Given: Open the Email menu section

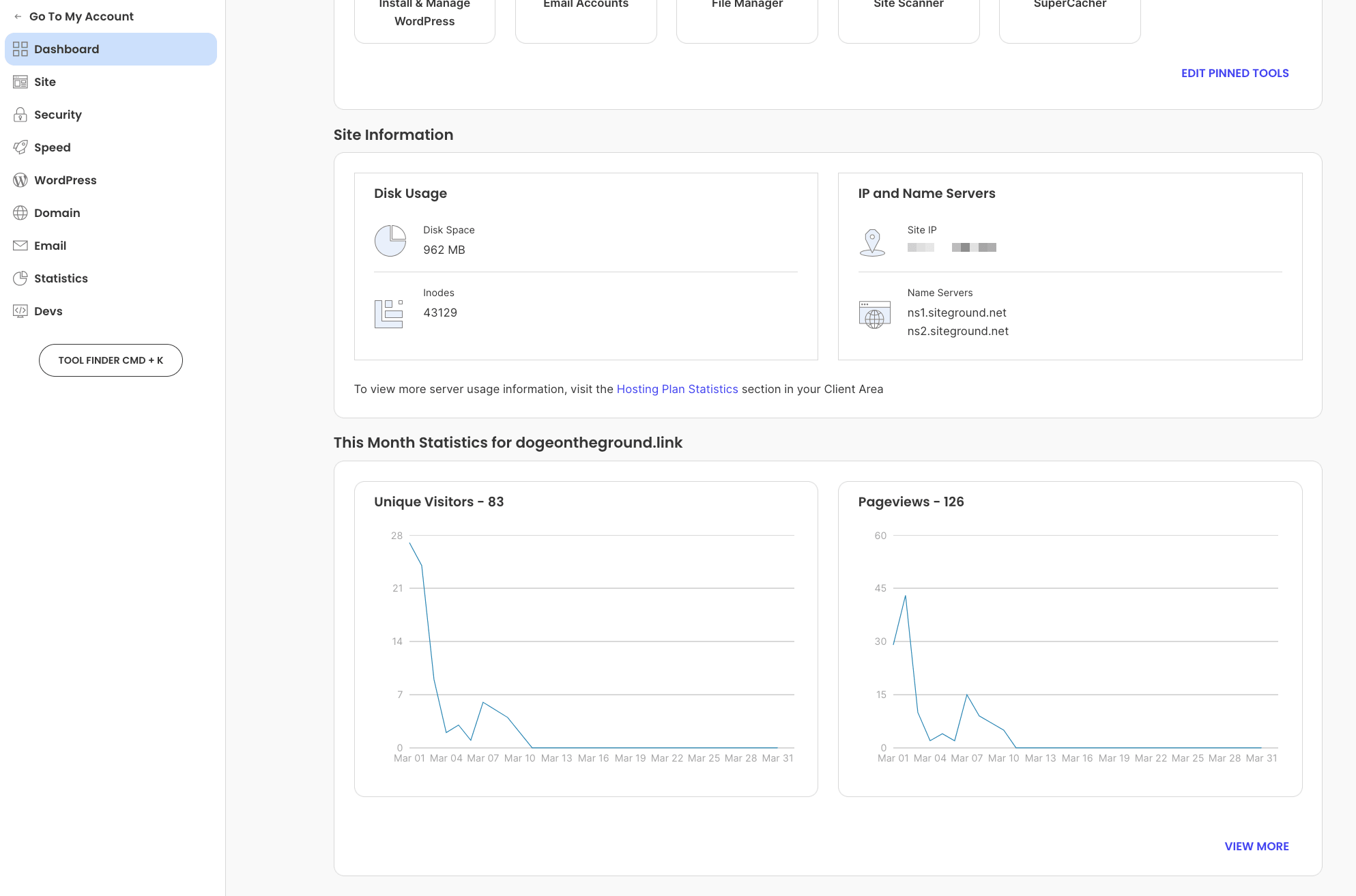Looking at the screenshot, I should pos(111,246).
